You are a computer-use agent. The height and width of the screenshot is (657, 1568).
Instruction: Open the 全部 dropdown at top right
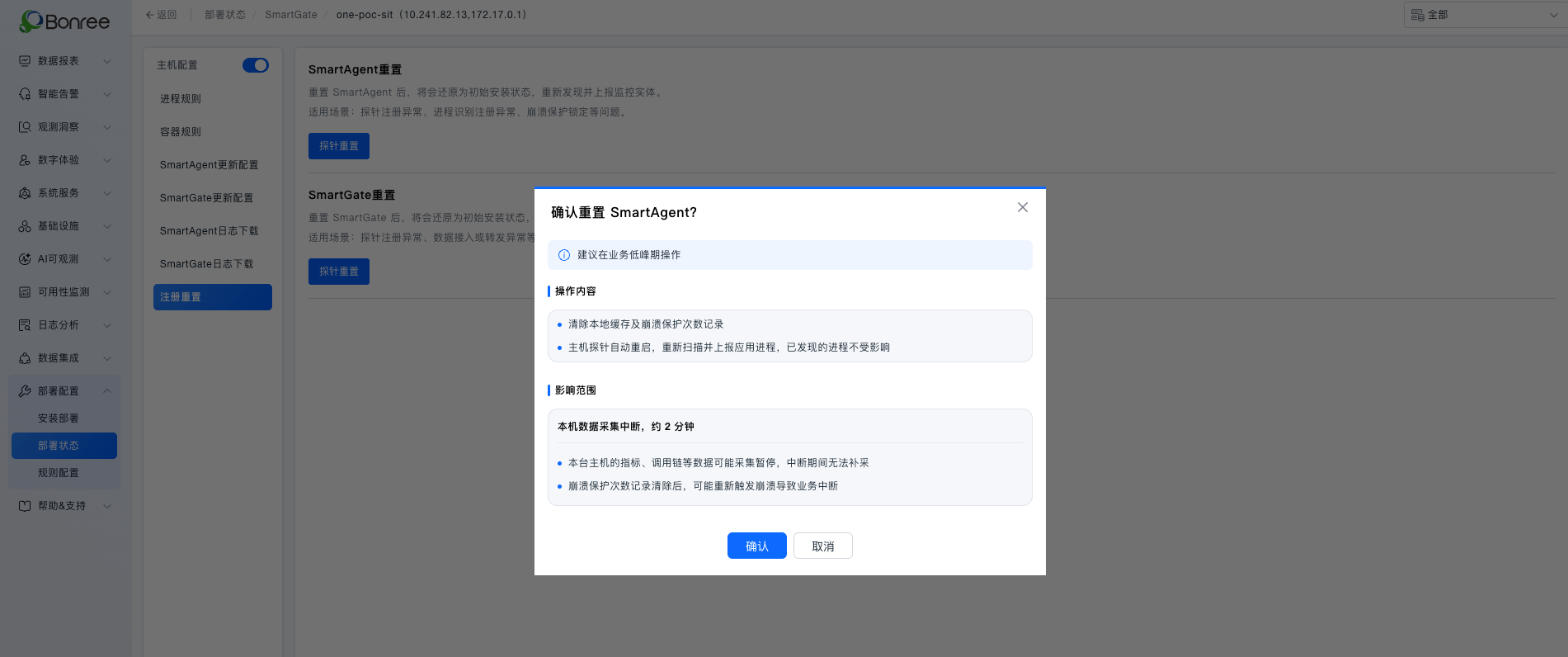(x=1485, y=15)
